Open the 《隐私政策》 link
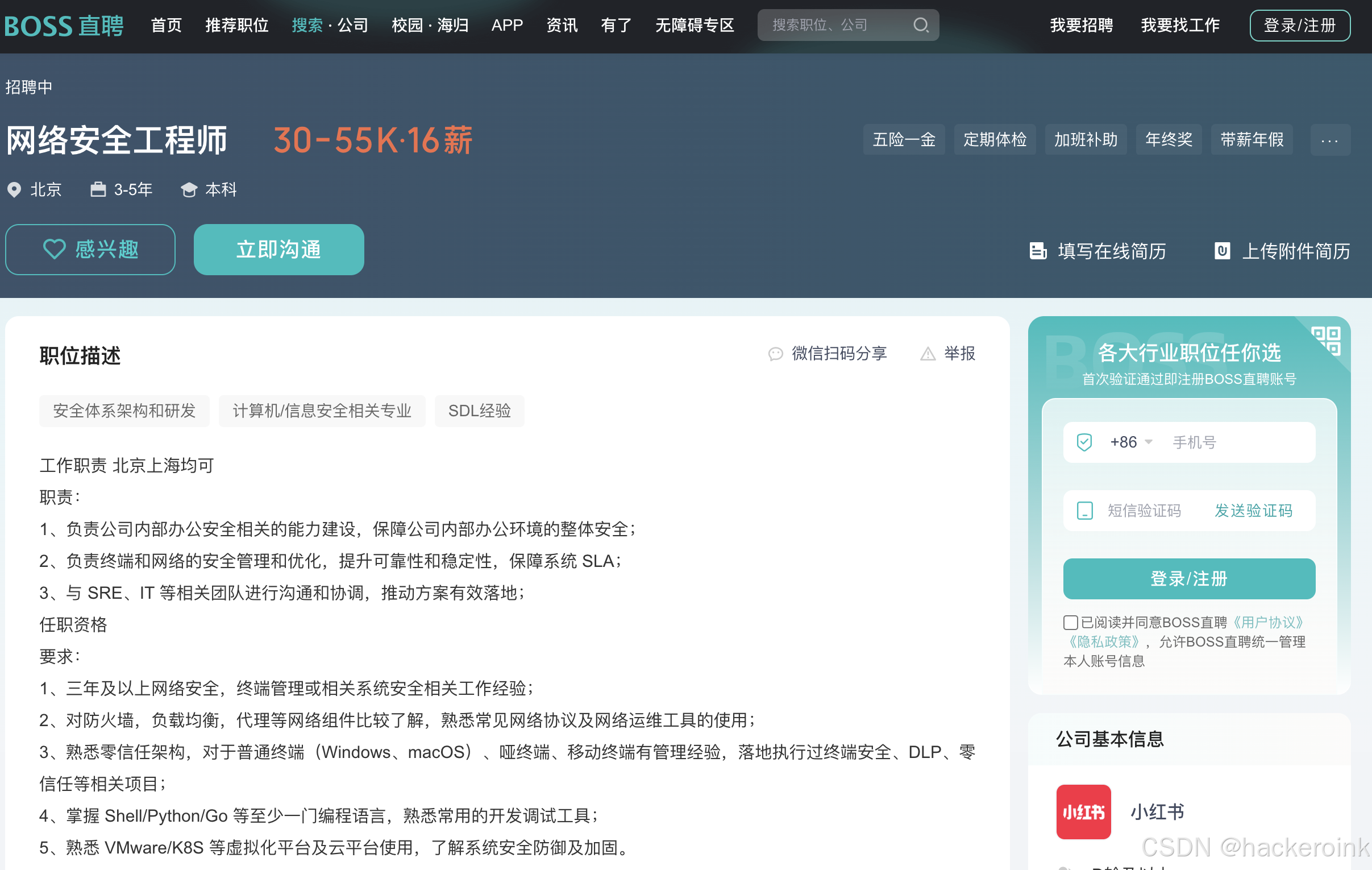The image size is (1372, 870). click(1104, 642)
